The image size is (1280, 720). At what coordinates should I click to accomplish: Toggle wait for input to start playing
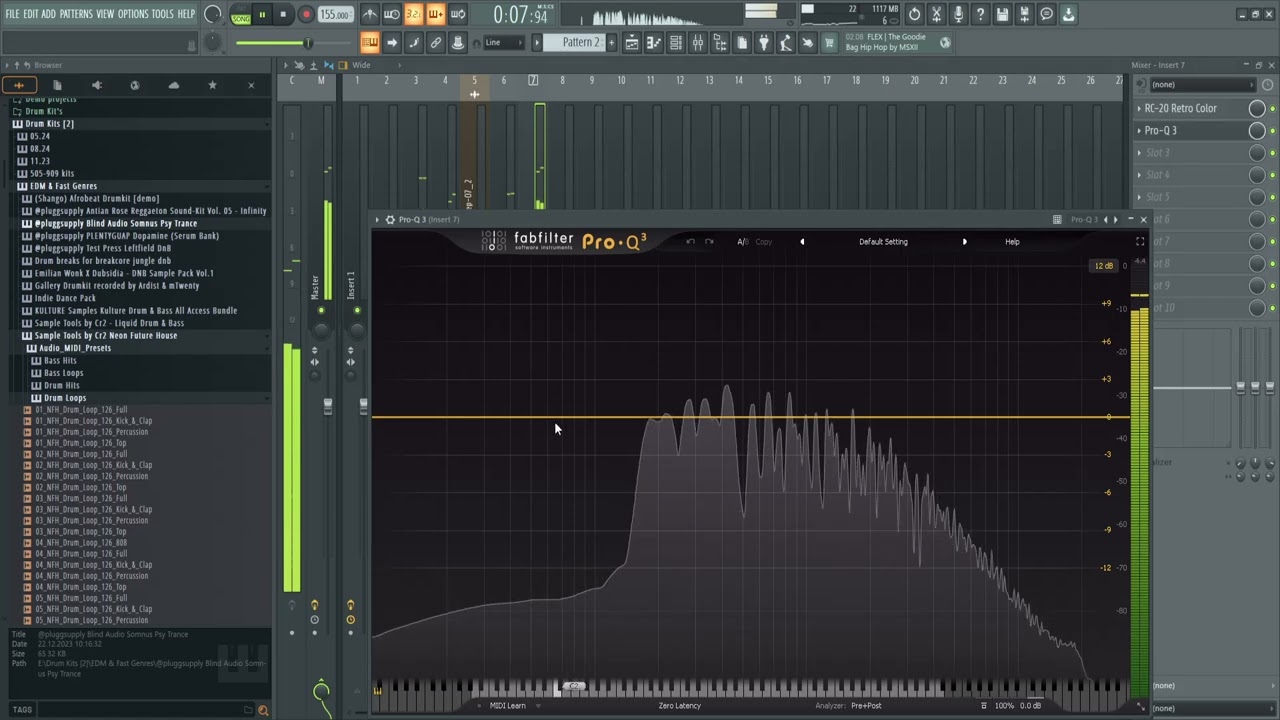click(392, 14)
